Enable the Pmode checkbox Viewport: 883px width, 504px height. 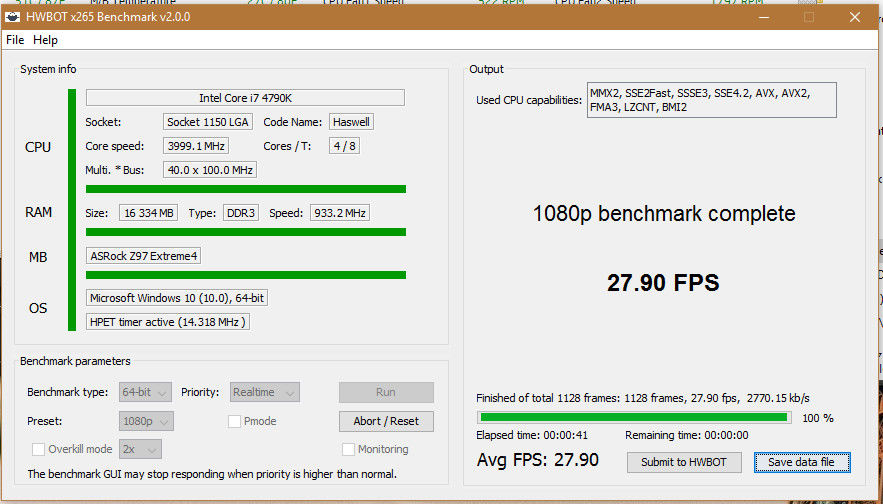pyautogui.click(x=234, y=421)
